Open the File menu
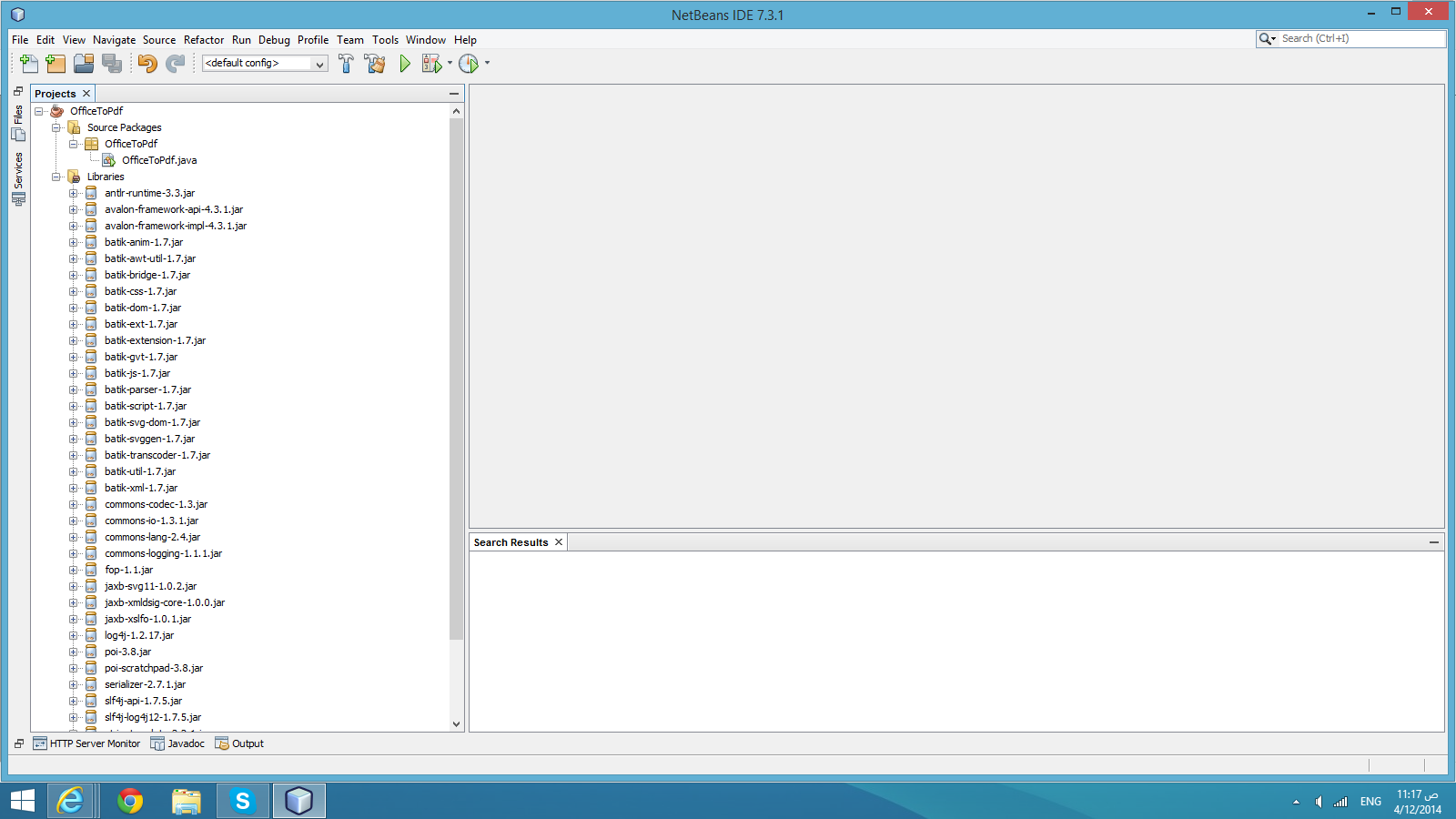This screenshot has width=1456, height=819. (20, 40)
